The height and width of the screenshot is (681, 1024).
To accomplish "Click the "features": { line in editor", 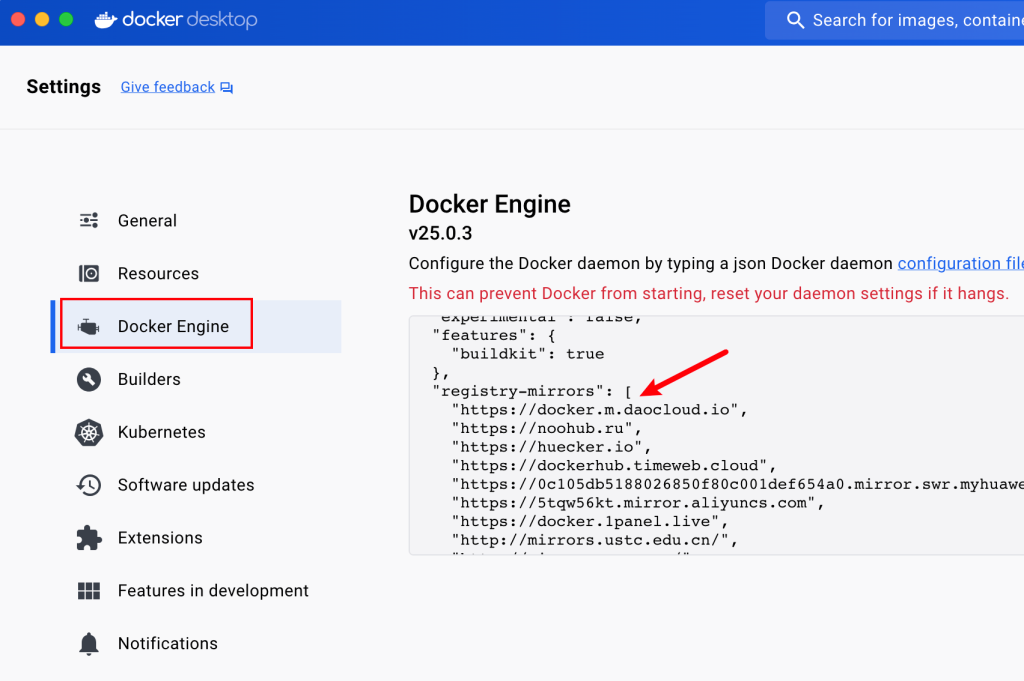I will (x=494, y=336).
